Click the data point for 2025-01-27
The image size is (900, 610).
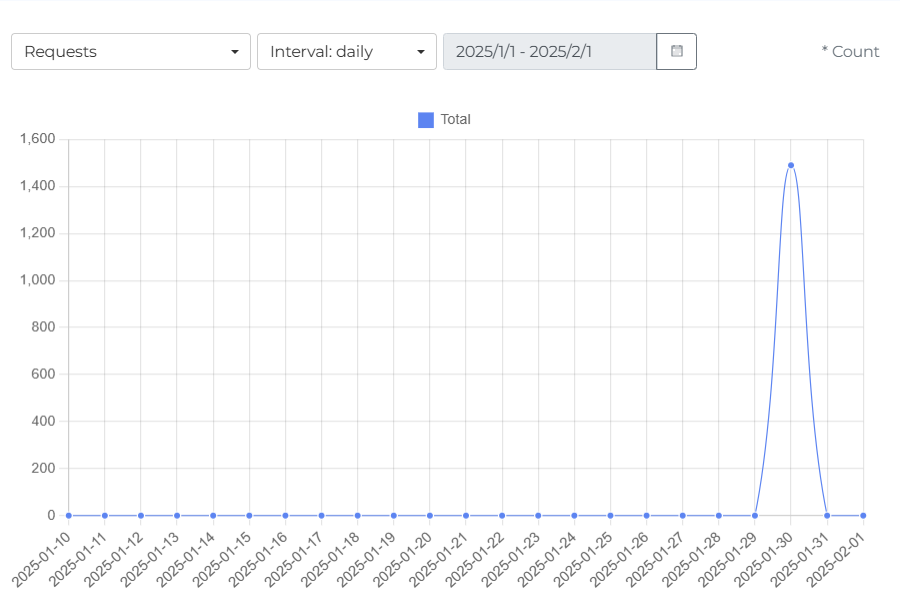click(x=682, y=516)
